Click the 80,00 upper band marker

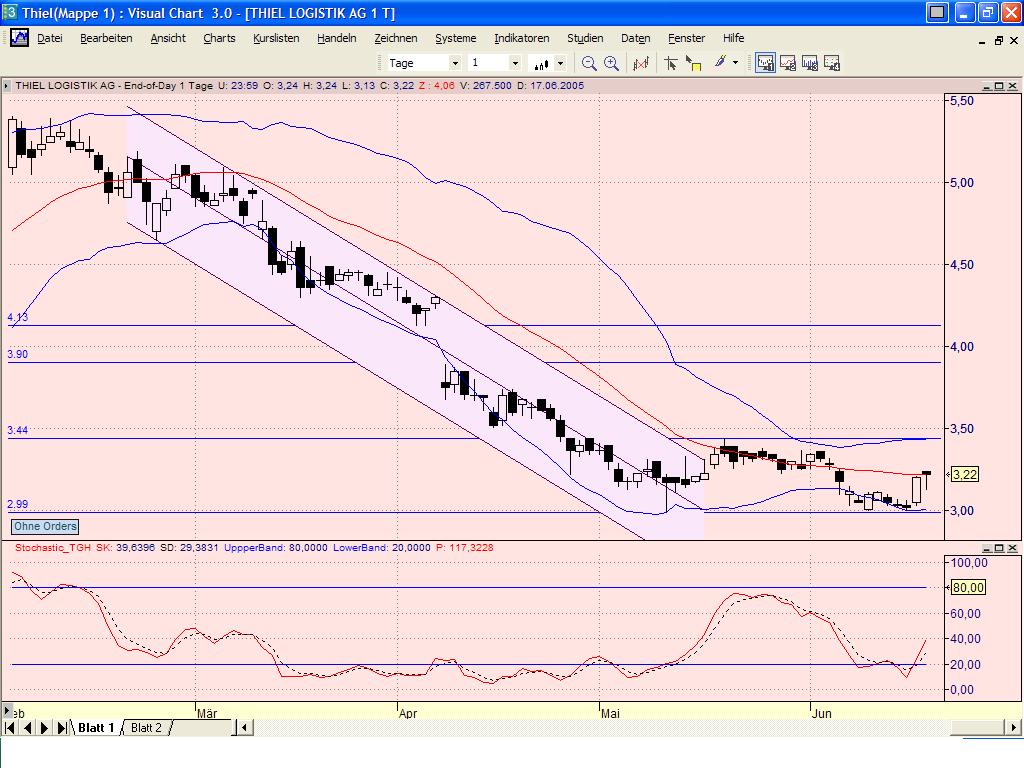click(x=968, y=588)
